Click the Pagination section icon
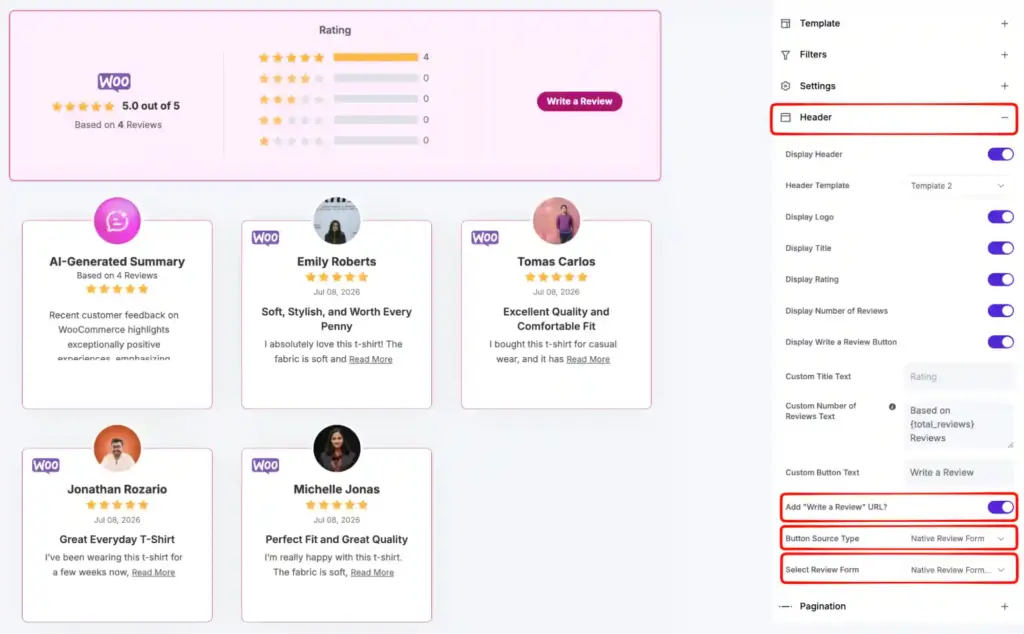This screenshot has width=1024, height=634. [786, 607]
